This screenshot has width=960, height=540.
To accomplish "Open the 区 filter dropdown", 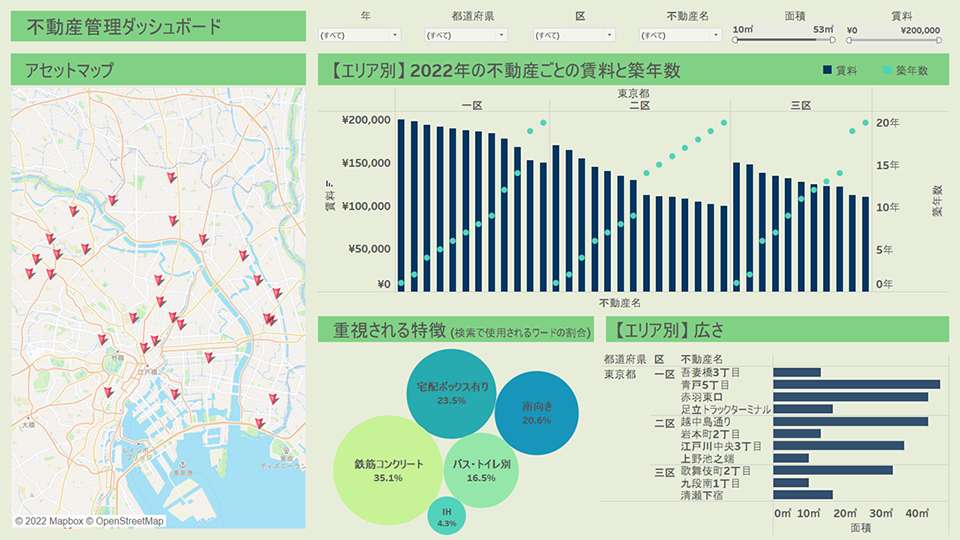I will (x=574, y=35).
